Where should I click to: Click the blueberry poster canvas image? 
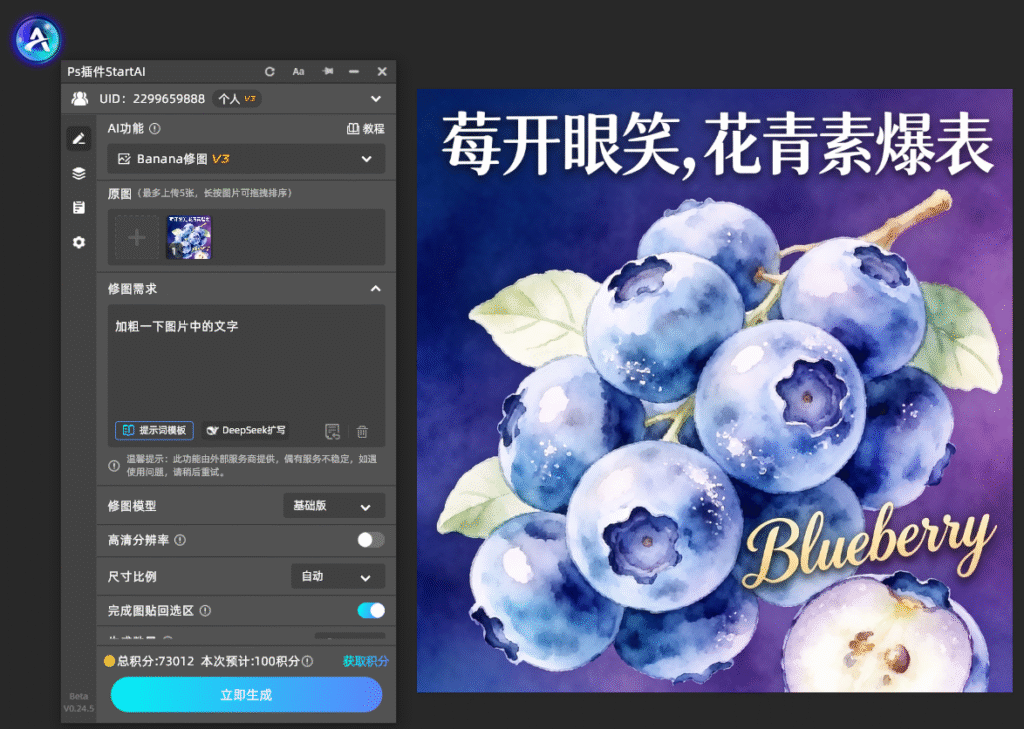point(714,391)
